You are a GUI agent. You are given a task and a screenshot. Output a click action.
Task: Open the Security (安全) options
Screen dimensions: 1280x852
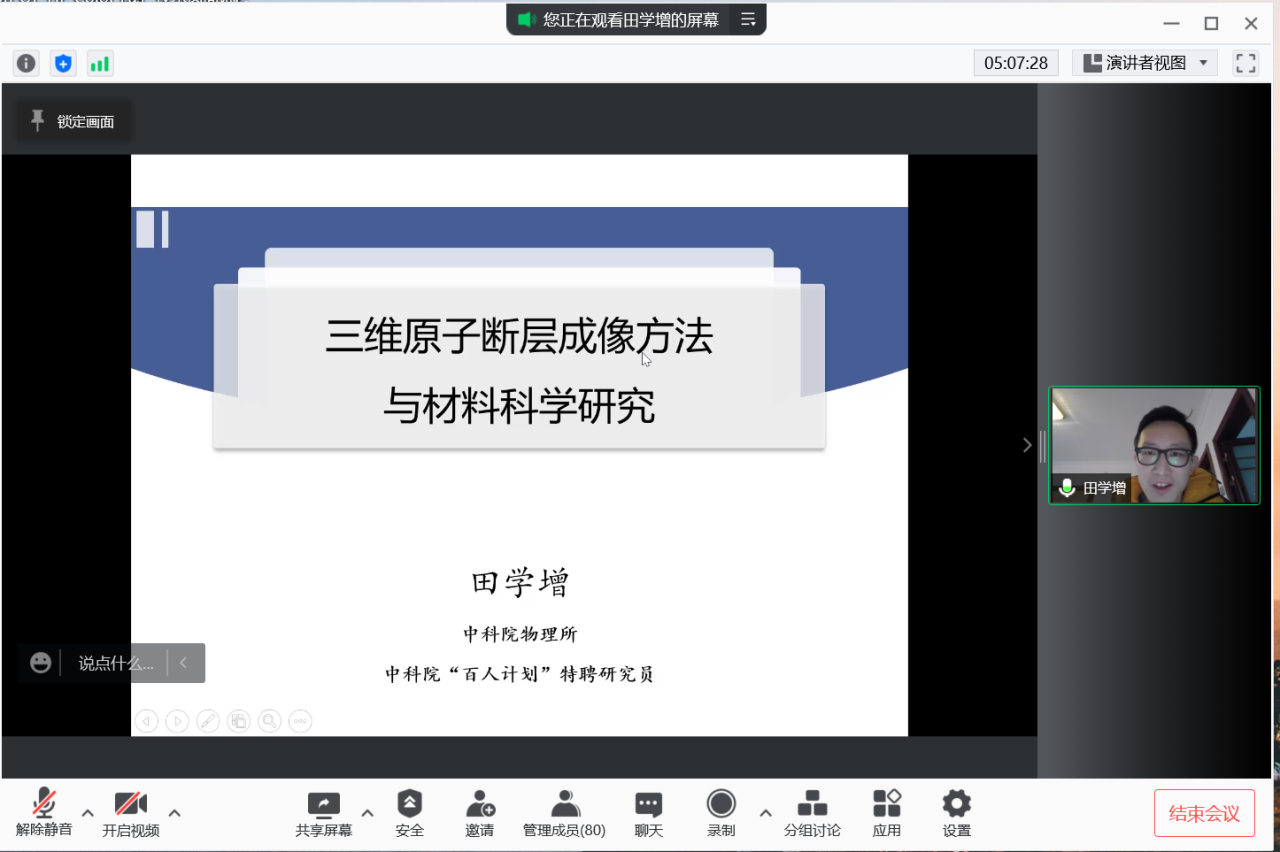click(x=409, y=812)
